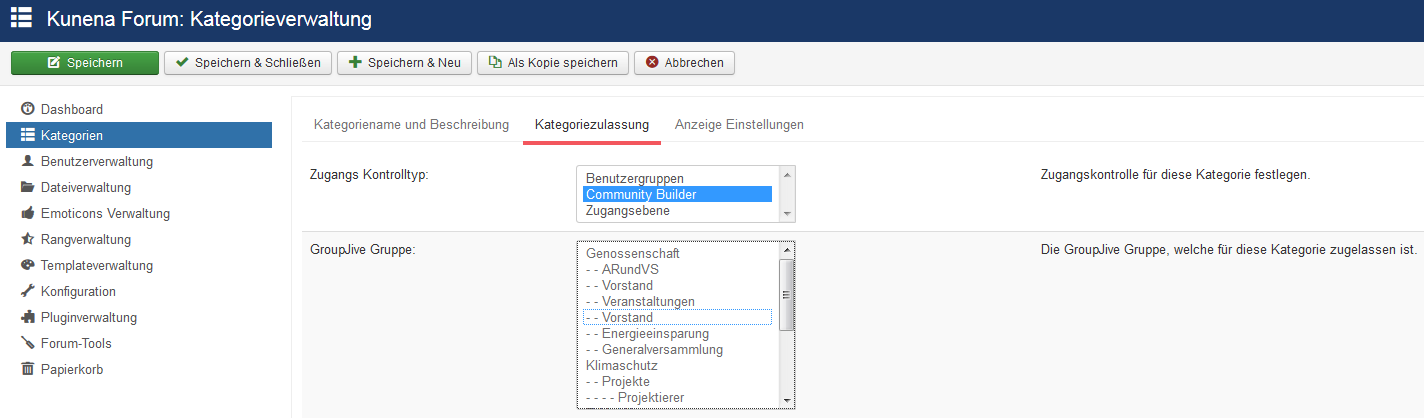
Task: Click the Abbrechen button
Action: [x=685, y=63]
